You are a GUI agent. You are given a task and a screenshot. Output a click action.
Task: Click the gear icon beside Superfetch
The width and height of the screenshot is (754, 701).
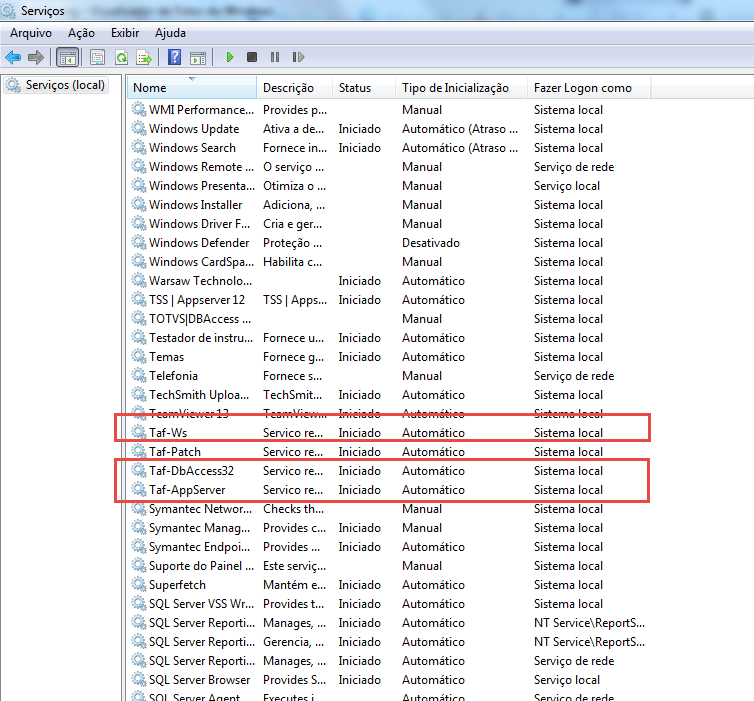[x=138, y=584]
